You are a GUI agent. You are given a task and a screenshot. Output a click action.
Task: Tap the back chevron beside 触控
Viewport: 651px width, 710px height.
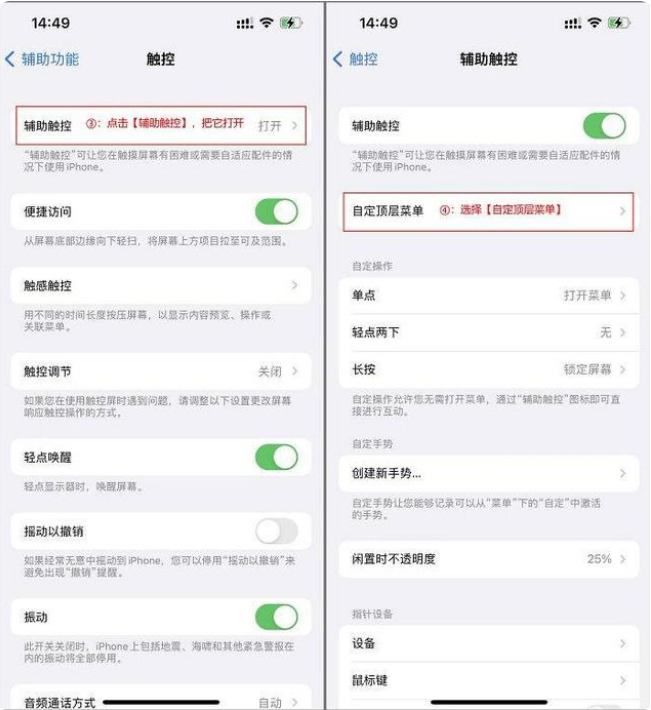coord(338,59)
